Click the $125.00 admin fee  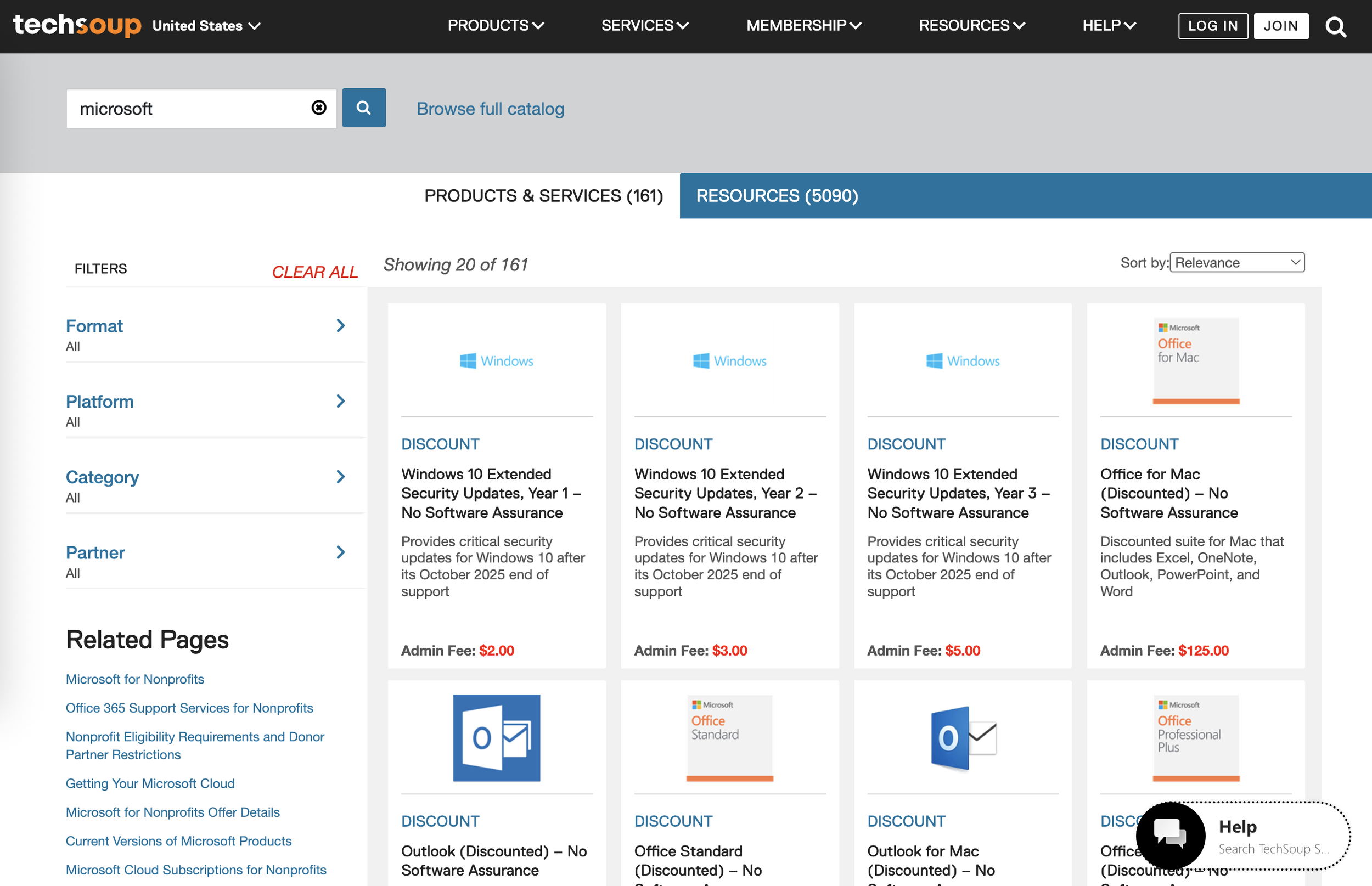[1204, 650]
